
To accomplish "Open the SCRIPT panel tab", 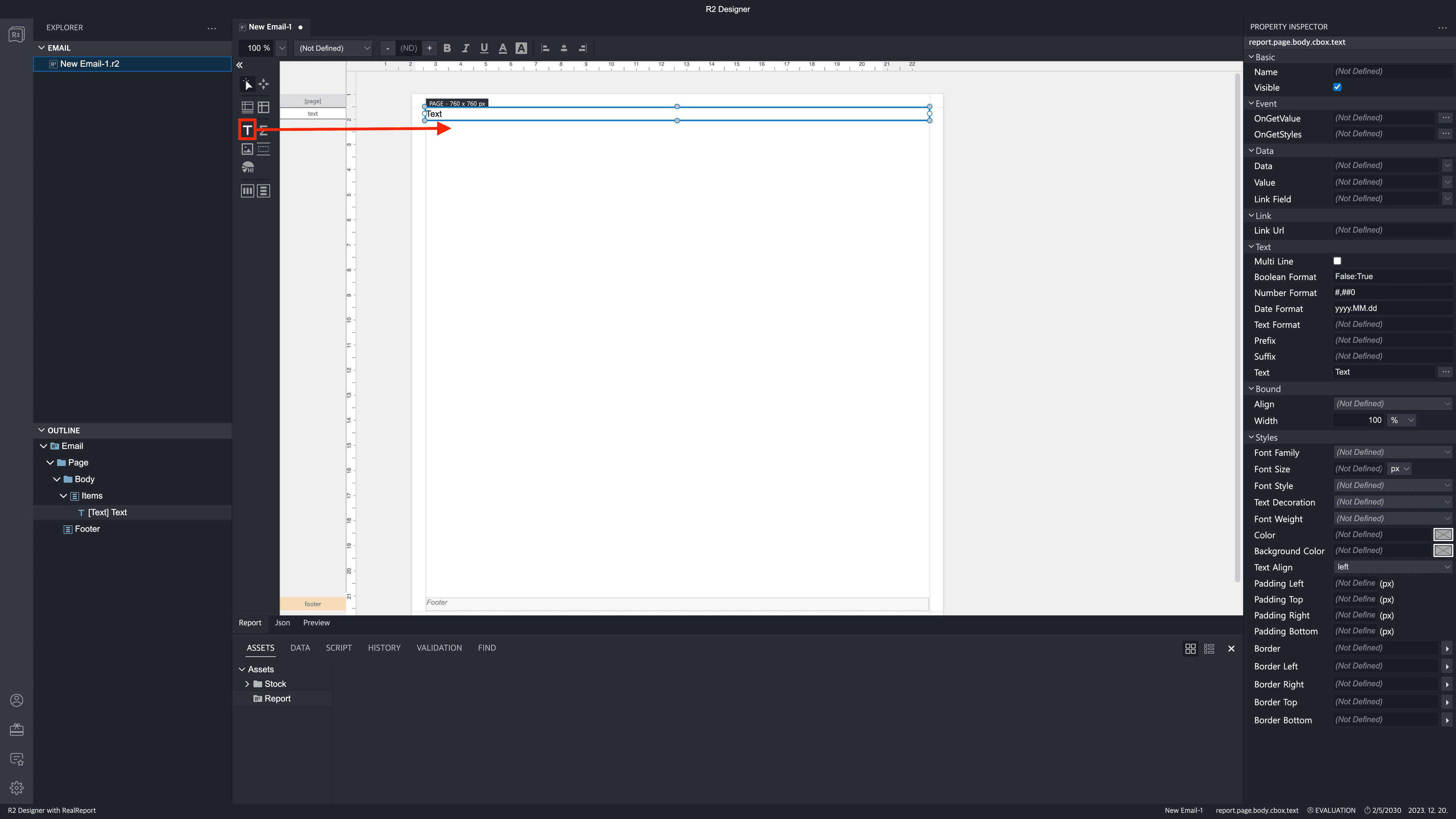I will [339, 648].
